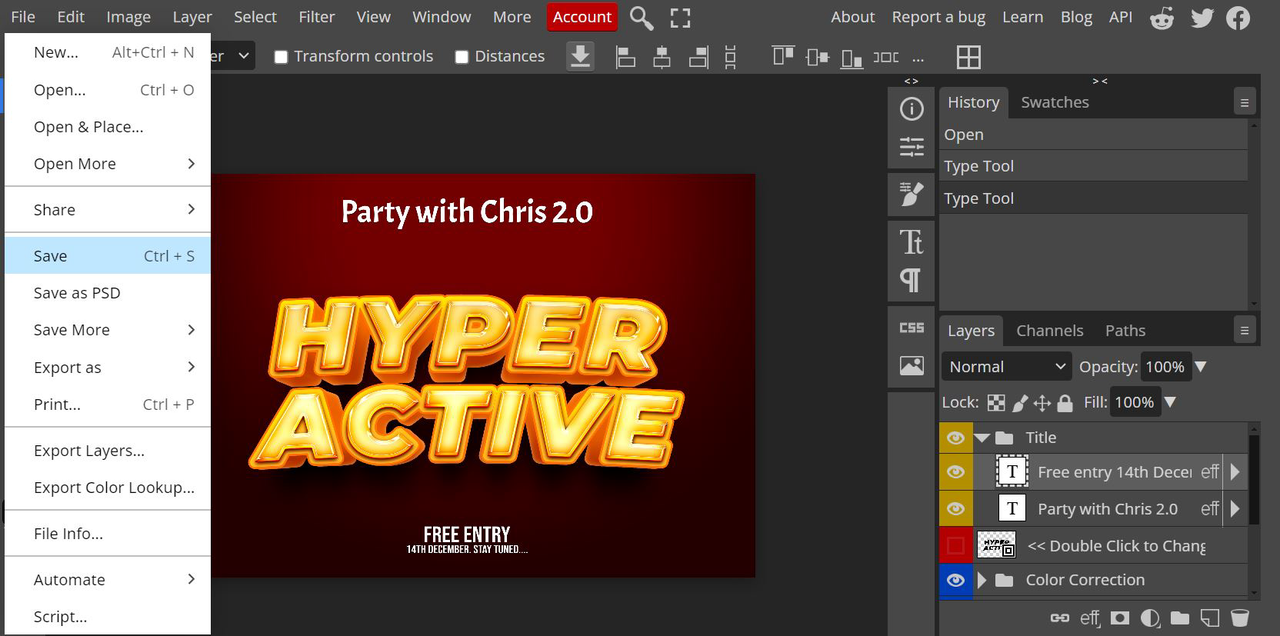Open the Facebook social icon
Image resolution: width=1280 pixels, height=636 pixels.
click(1238, 17)
